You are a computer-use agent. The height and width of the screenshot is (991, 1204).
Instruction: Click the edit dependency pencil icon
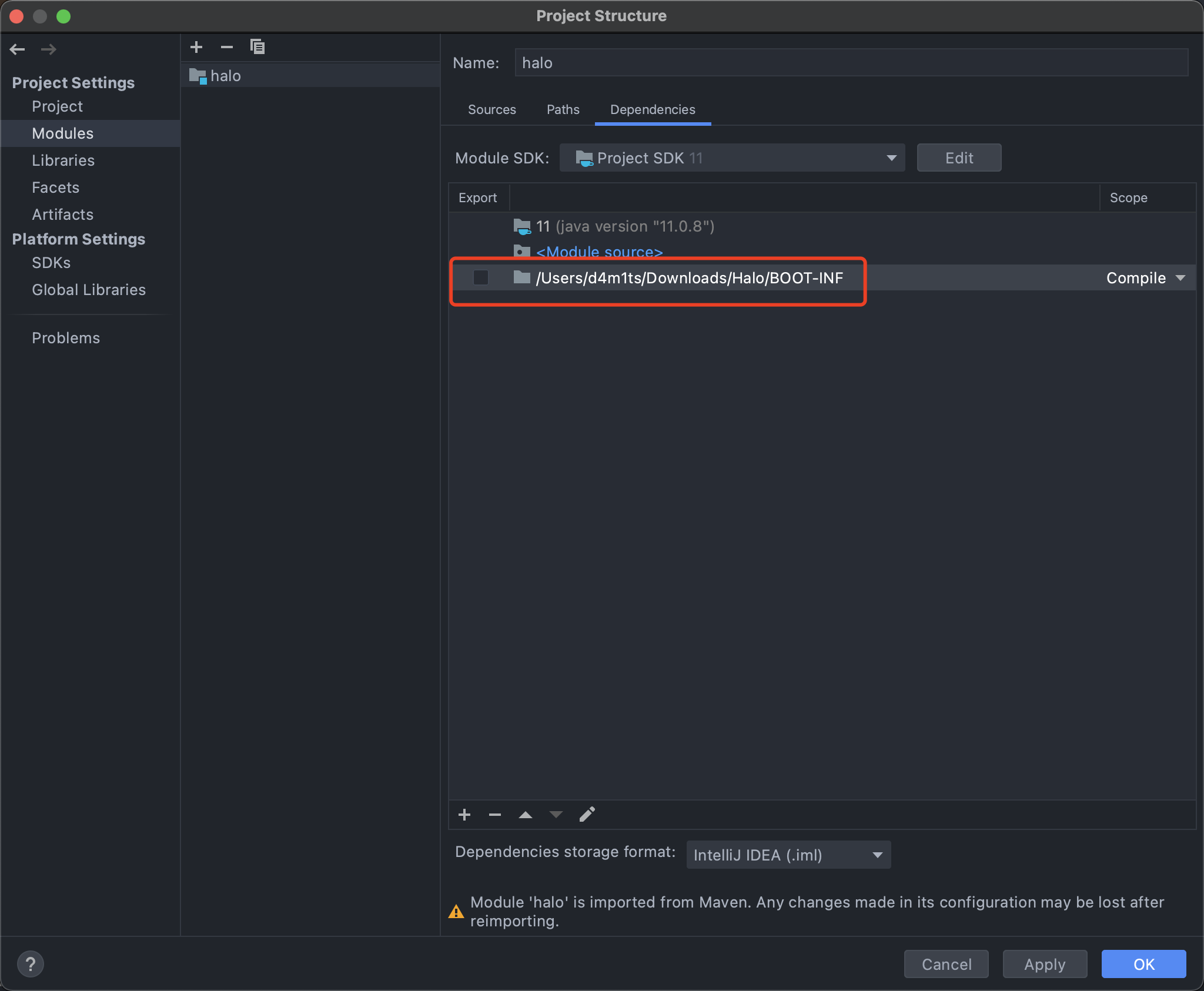(x=591, y=813)
